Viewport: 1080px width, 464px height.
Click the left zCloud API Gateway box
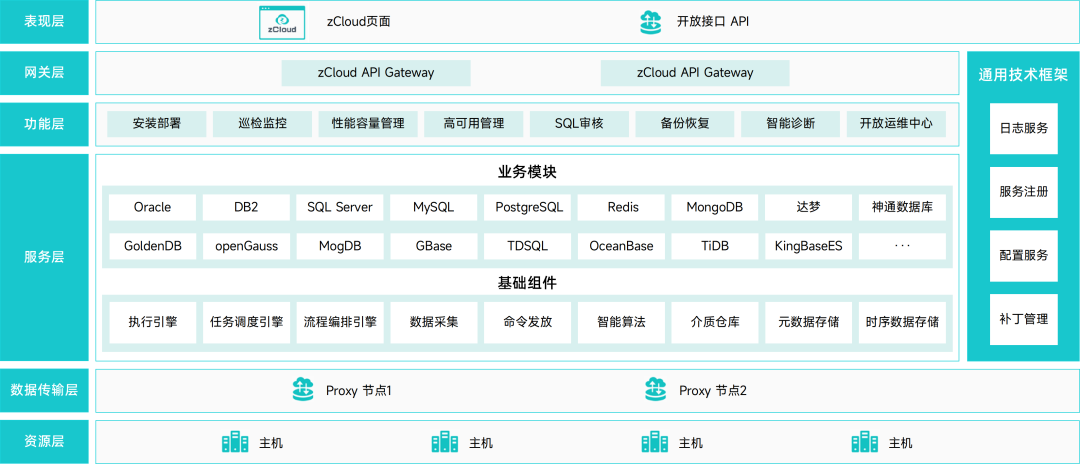(x=376, y=73)
